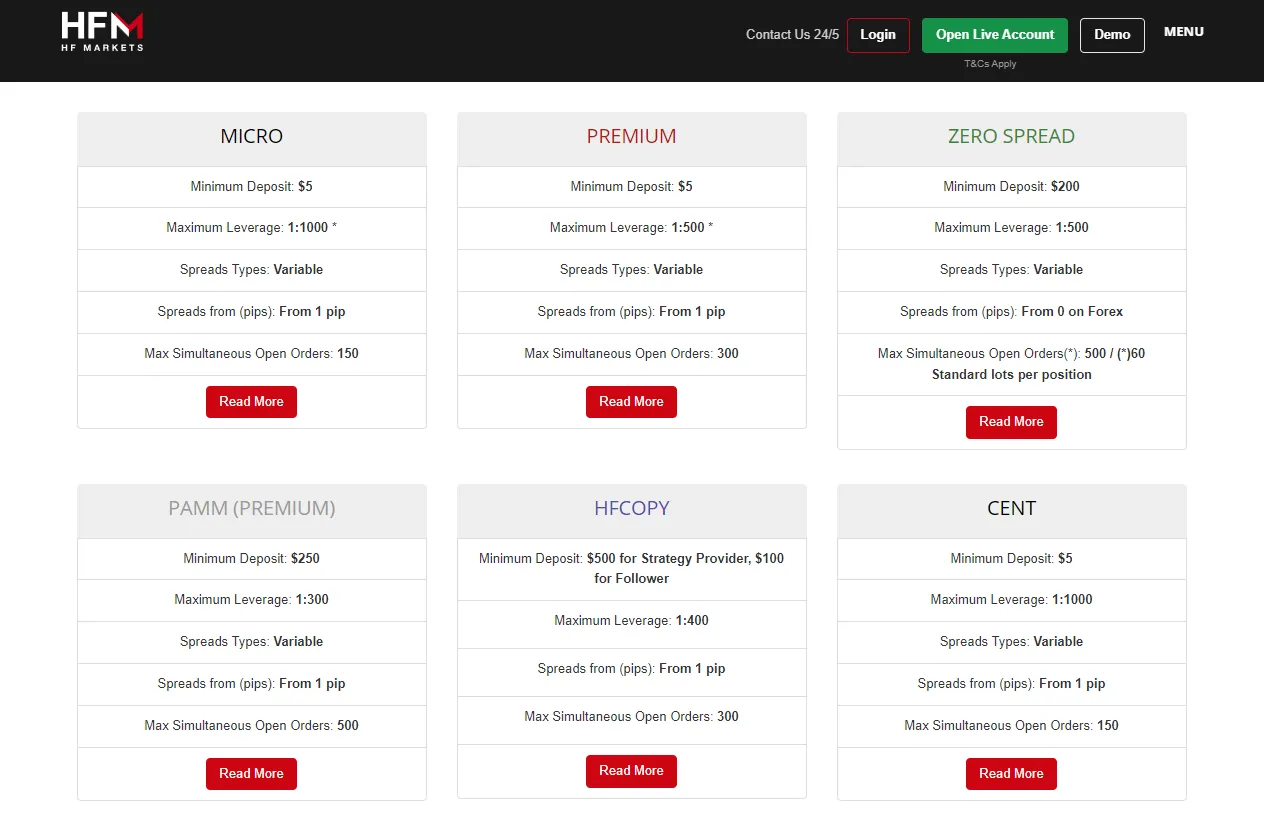Select the CENT card heading

point(1012,509)
